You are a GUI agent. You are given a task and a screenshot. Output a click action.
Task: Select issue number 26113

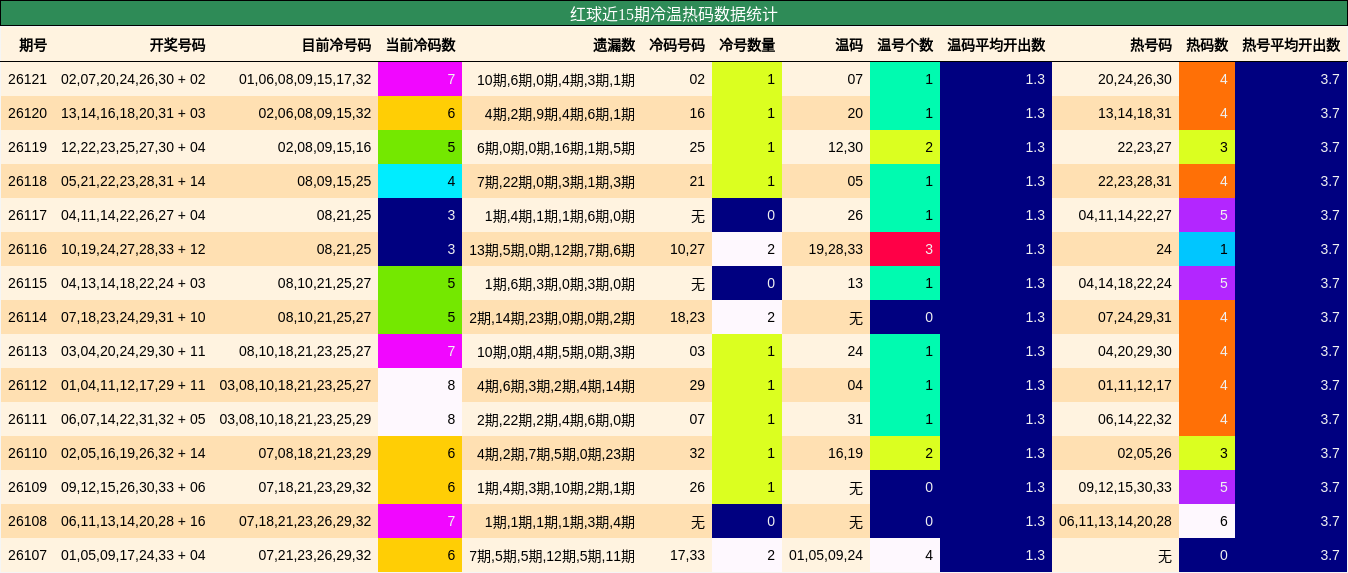point(28,351)
